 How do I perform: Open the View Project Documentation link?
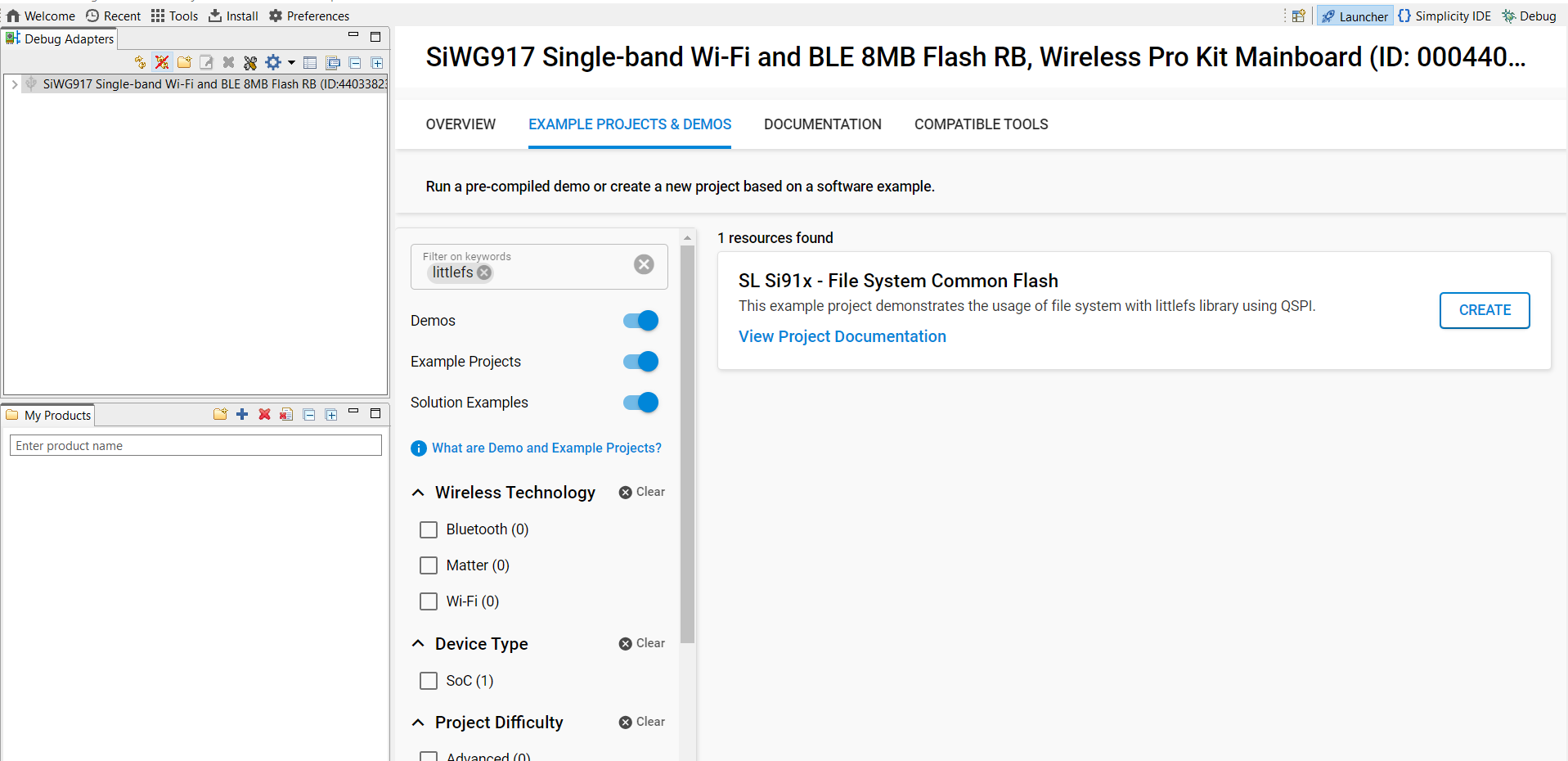pyautogui.click(x=842, y=336)
